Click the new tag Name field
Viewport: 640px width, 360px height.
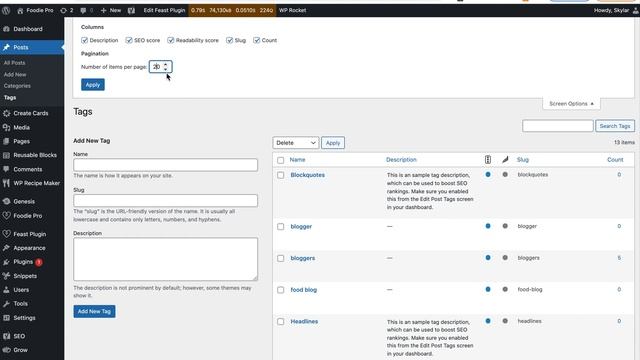165,165
